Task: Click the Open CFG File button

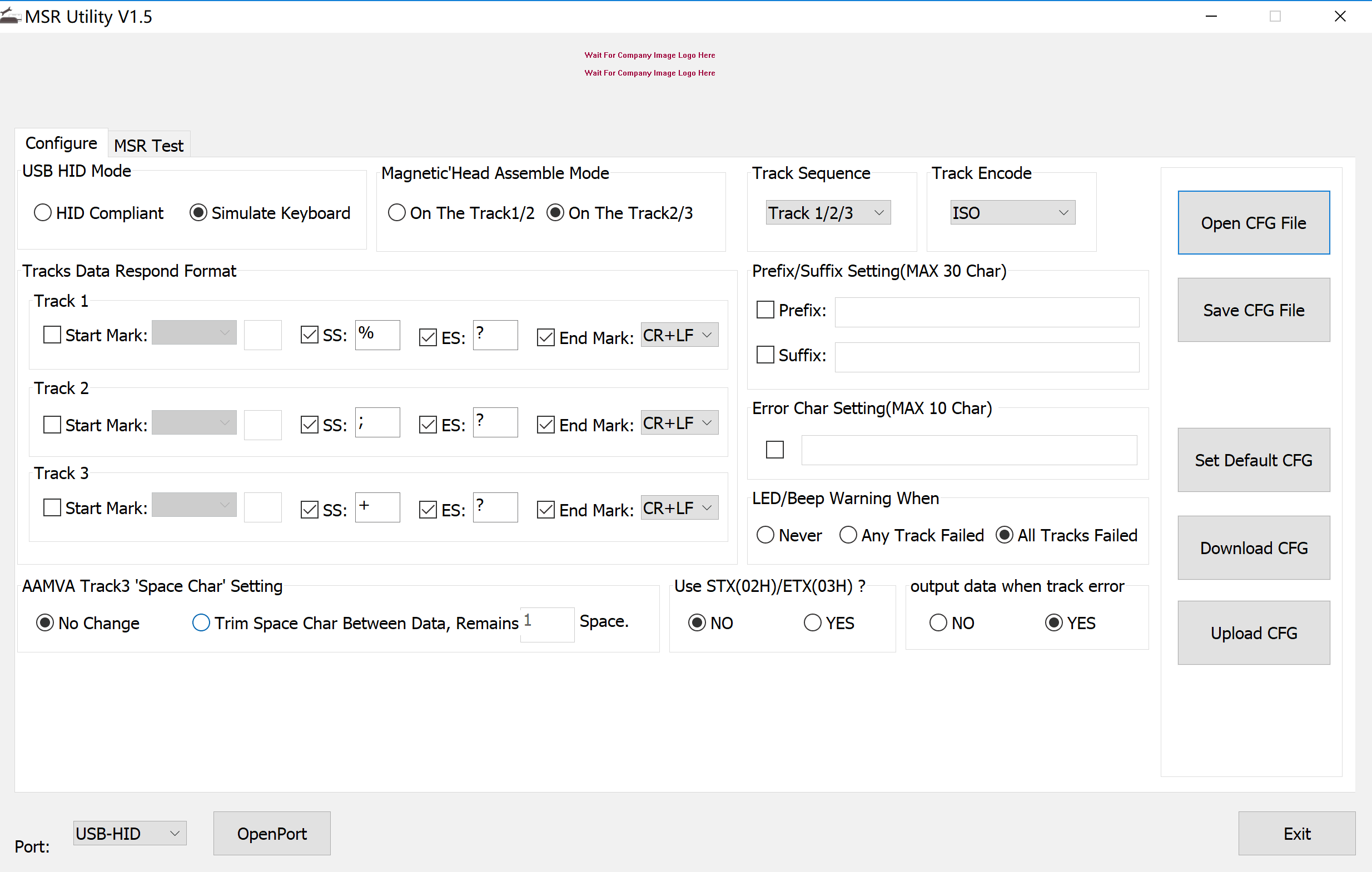Action: 1254,222
